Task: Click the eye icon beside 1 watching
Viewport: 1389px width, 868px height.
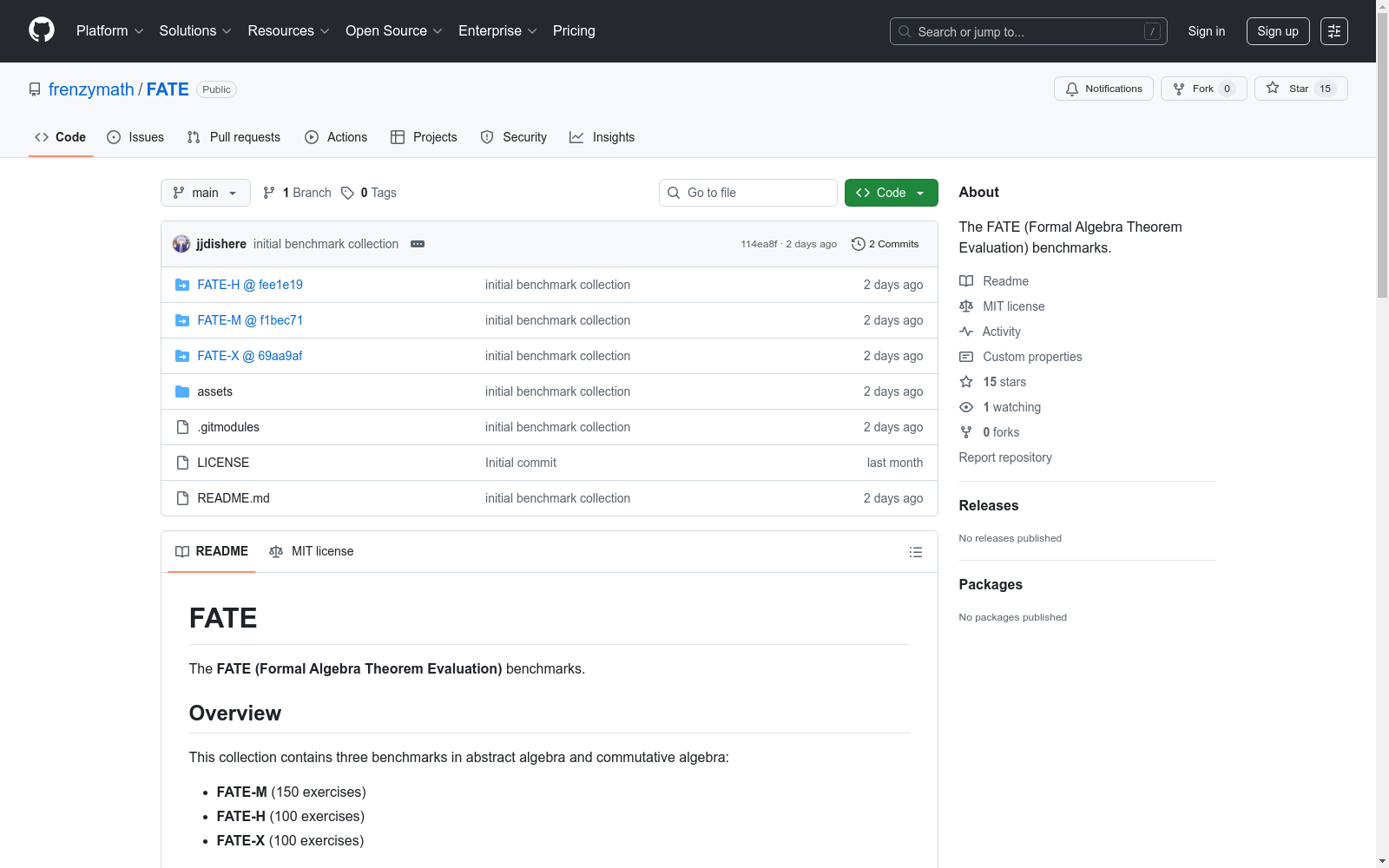Action: coord(966,407)
